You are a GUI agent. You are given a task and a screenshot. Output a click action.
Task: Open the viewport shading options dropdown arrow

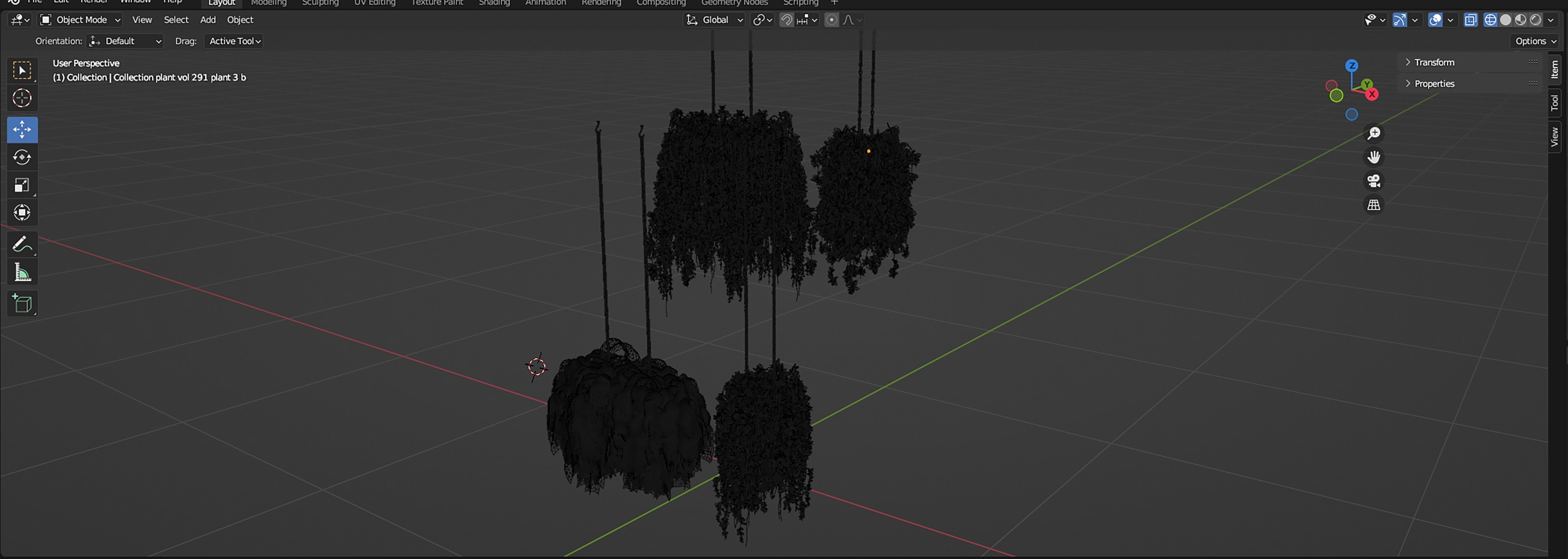click(x=1550, y=20)
